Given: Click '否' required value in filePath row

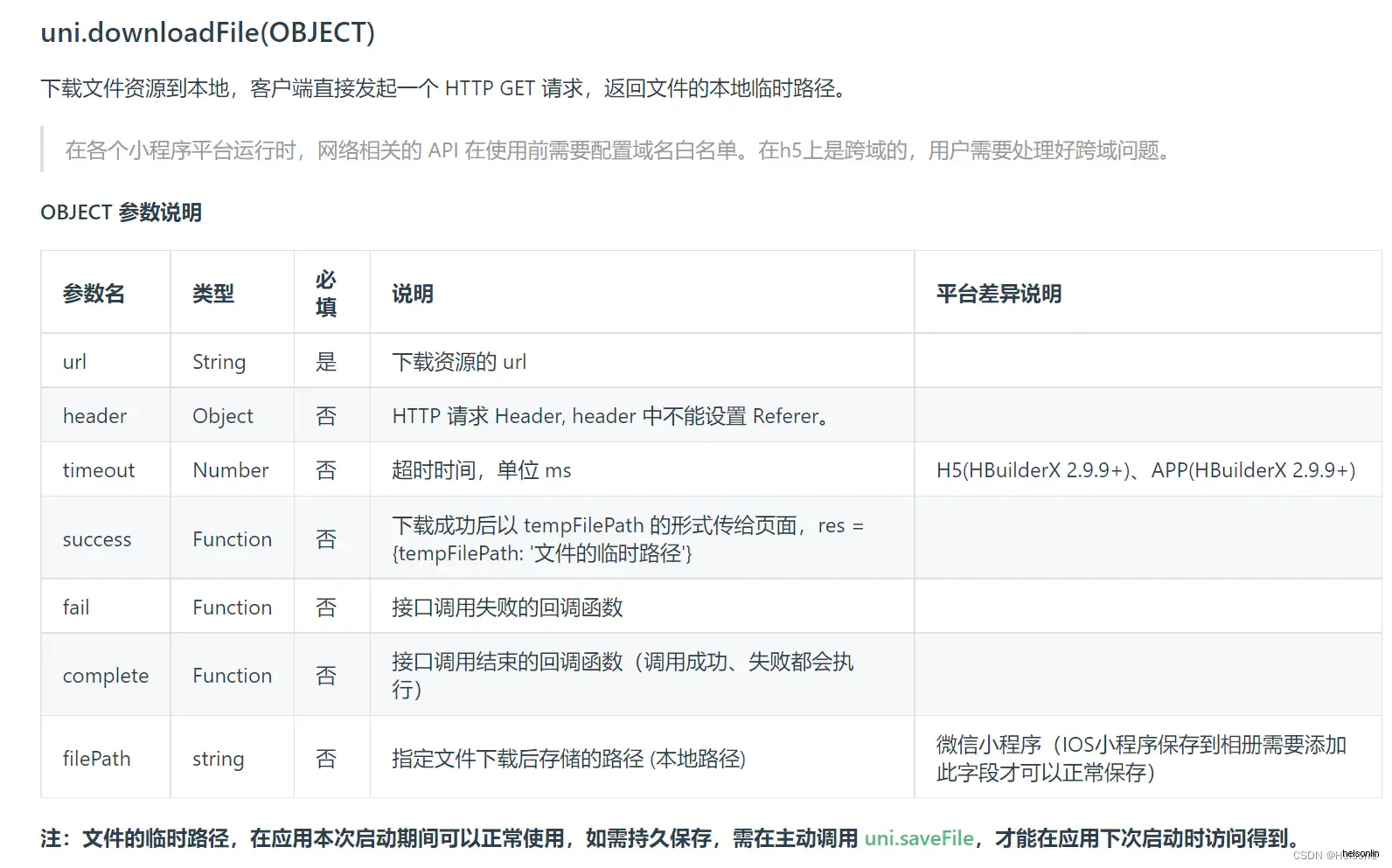Looking at the screenshot, I should pyautogui.click(x=326, y=759).
